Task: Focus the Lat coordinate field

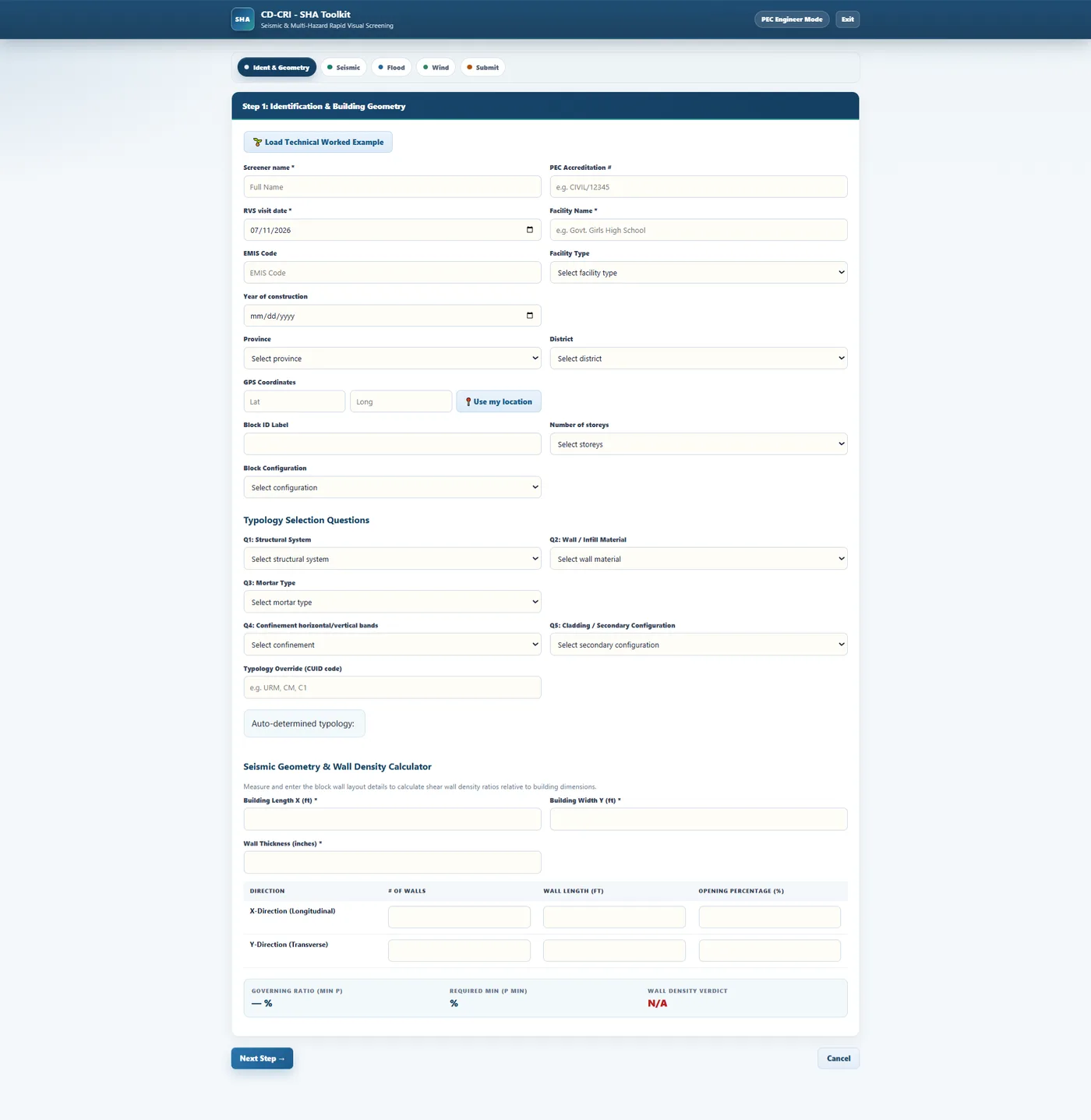Action: tap(295, 401)
